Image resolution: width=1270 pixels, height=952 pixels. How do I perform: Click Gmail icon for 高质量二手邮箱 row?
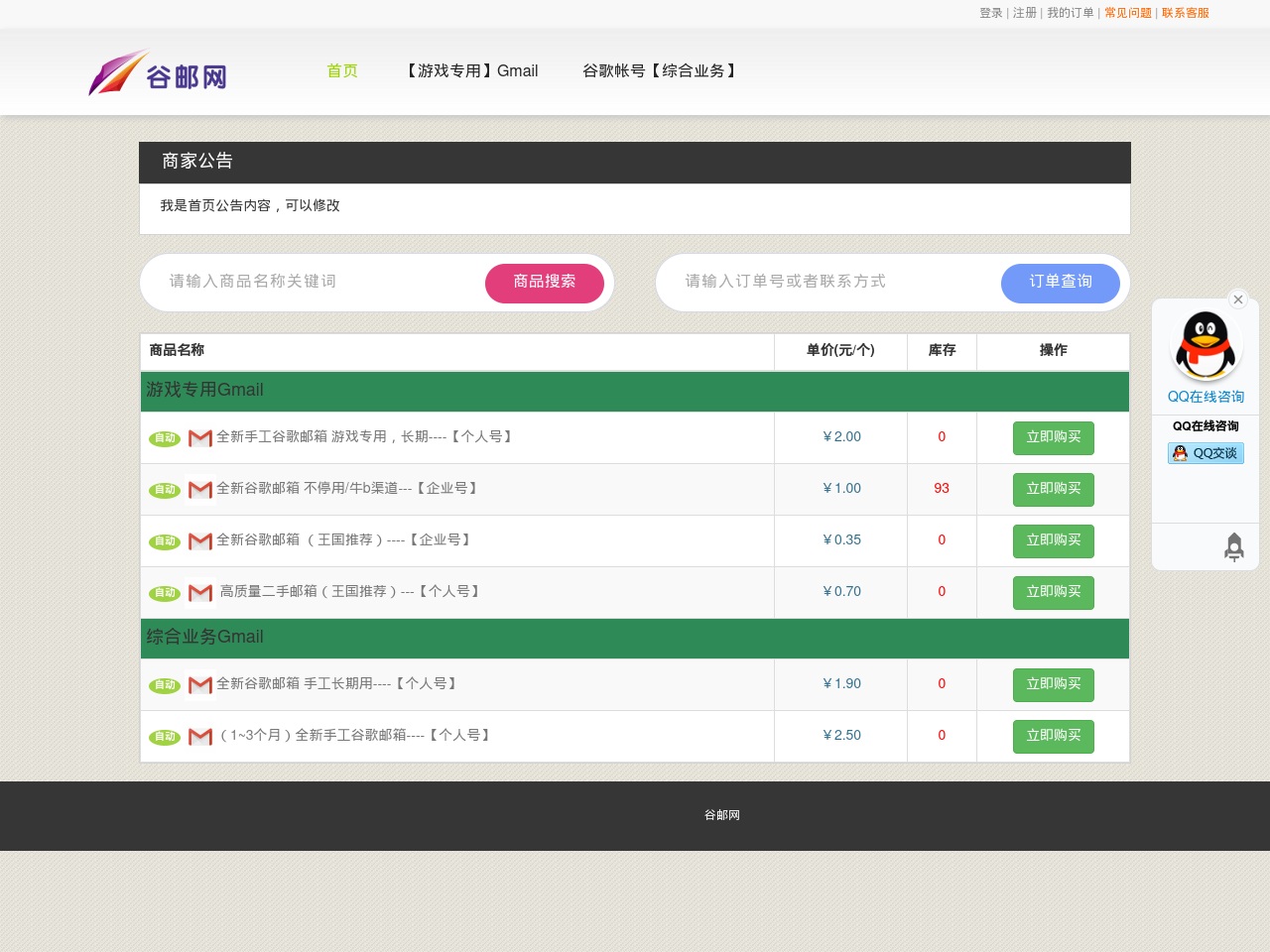pos(200,592)
